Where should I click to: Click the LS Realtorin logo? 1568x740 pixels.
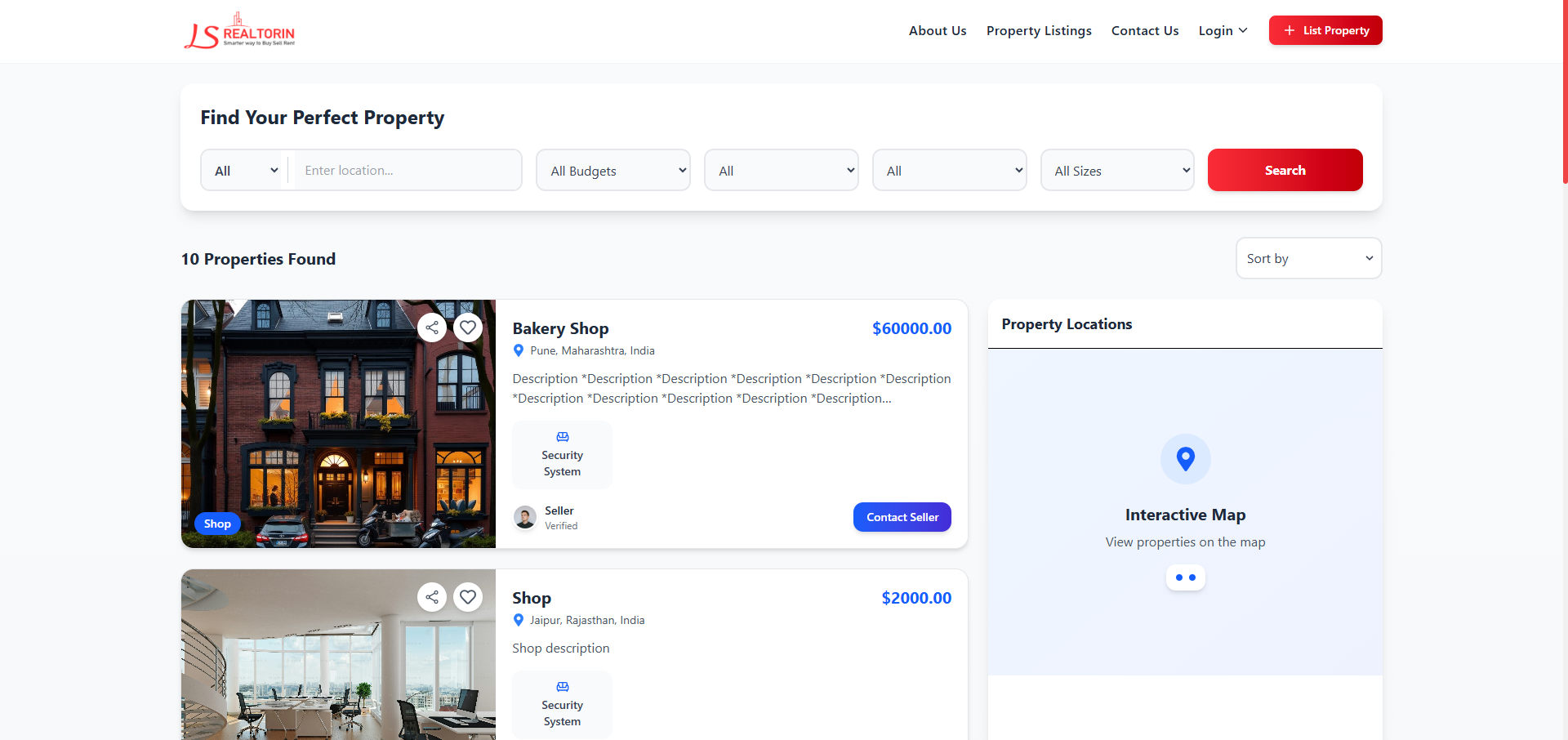pos(239,31)
